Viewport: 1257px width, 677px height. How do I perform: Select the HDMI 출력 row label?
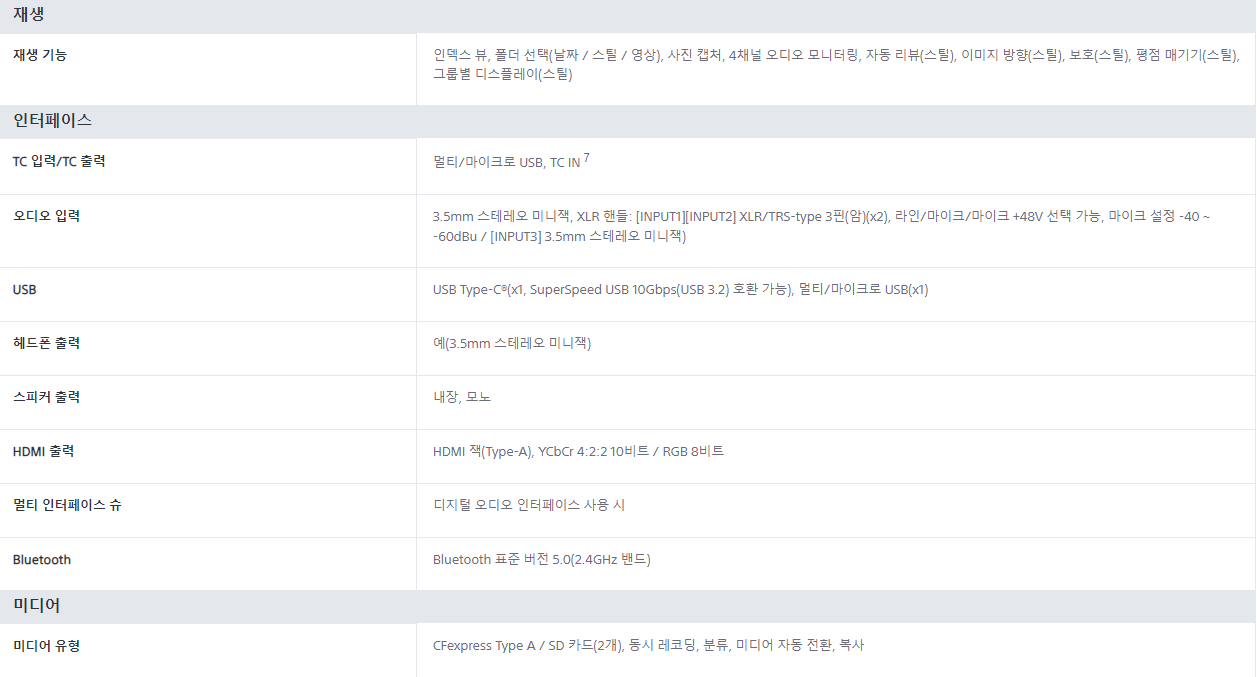[x=43, y=451]
